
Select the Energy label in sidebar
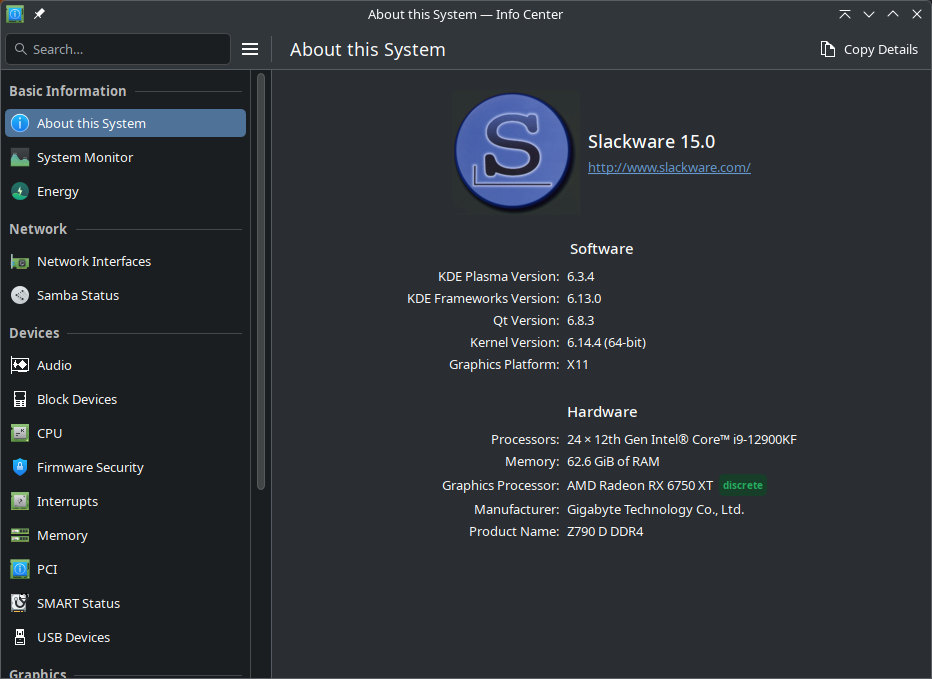point(58,191)
